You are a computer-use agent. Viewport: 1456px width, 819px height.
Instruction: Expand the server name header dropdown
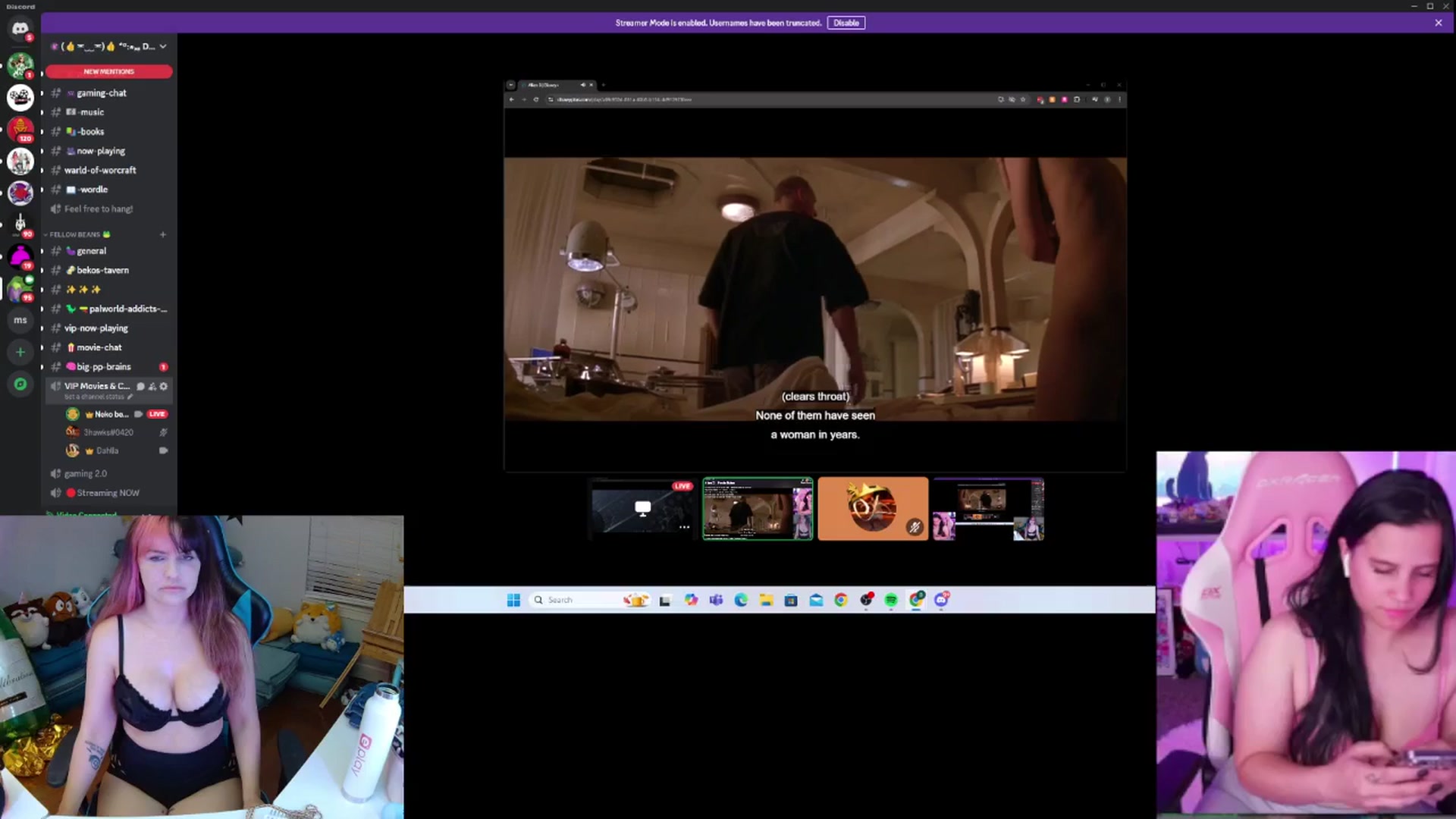tap(162, 46)
